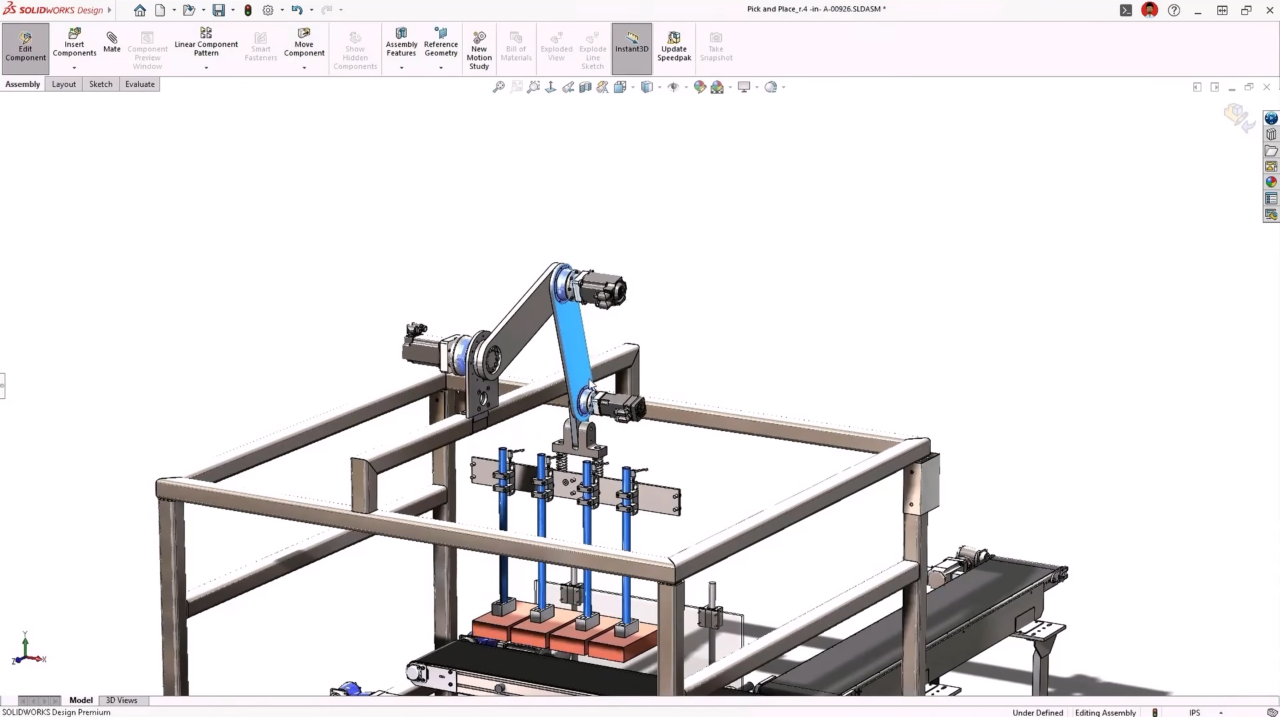Click the Home icon in the top bar
1280x717 pixels.
click(140, 10)
